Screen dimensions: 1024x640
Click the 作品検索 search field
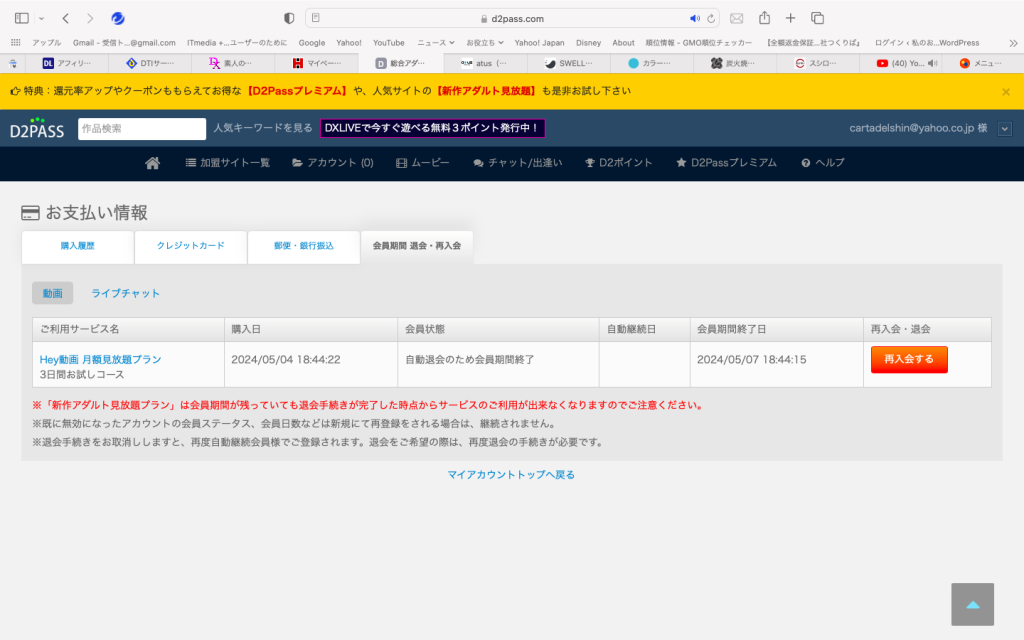pos(142,128)
